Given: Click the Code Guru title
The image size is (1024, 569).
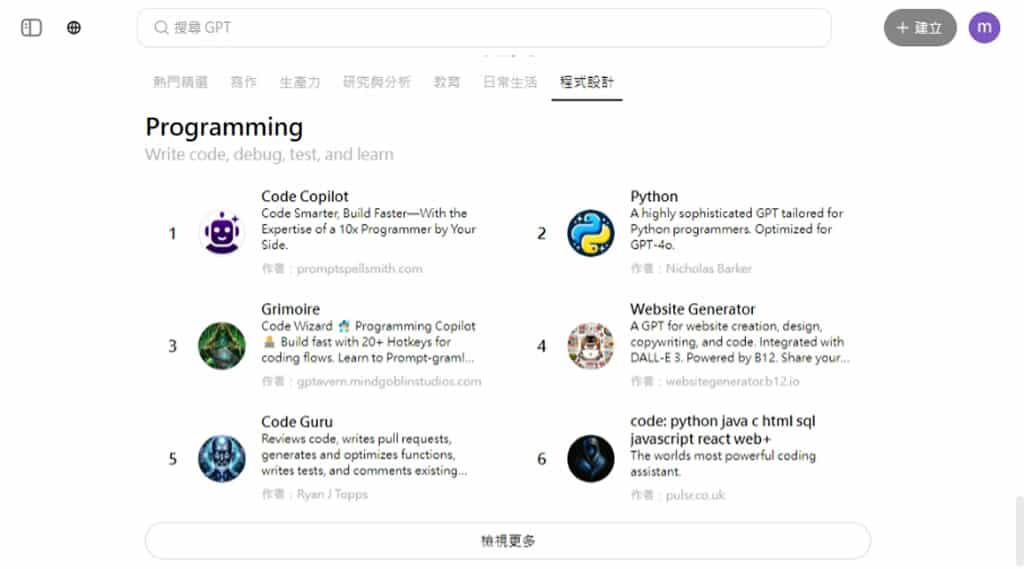Looking at the screenshot, I should pos(297,422).
